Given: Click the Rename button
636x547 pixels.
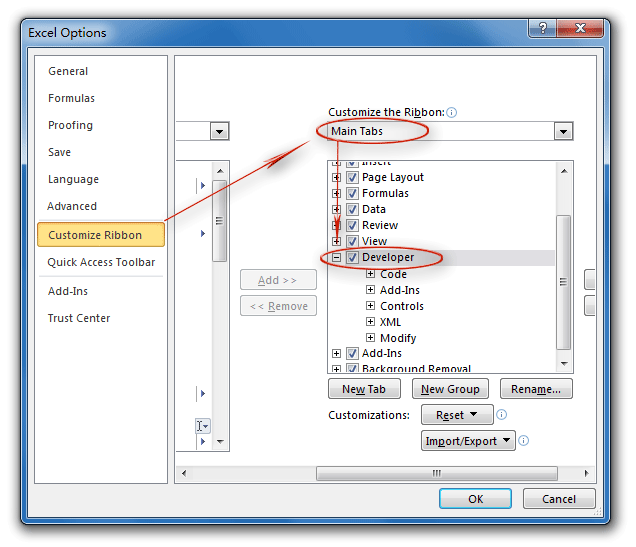Looking at the screenshot, I should 536,389.
